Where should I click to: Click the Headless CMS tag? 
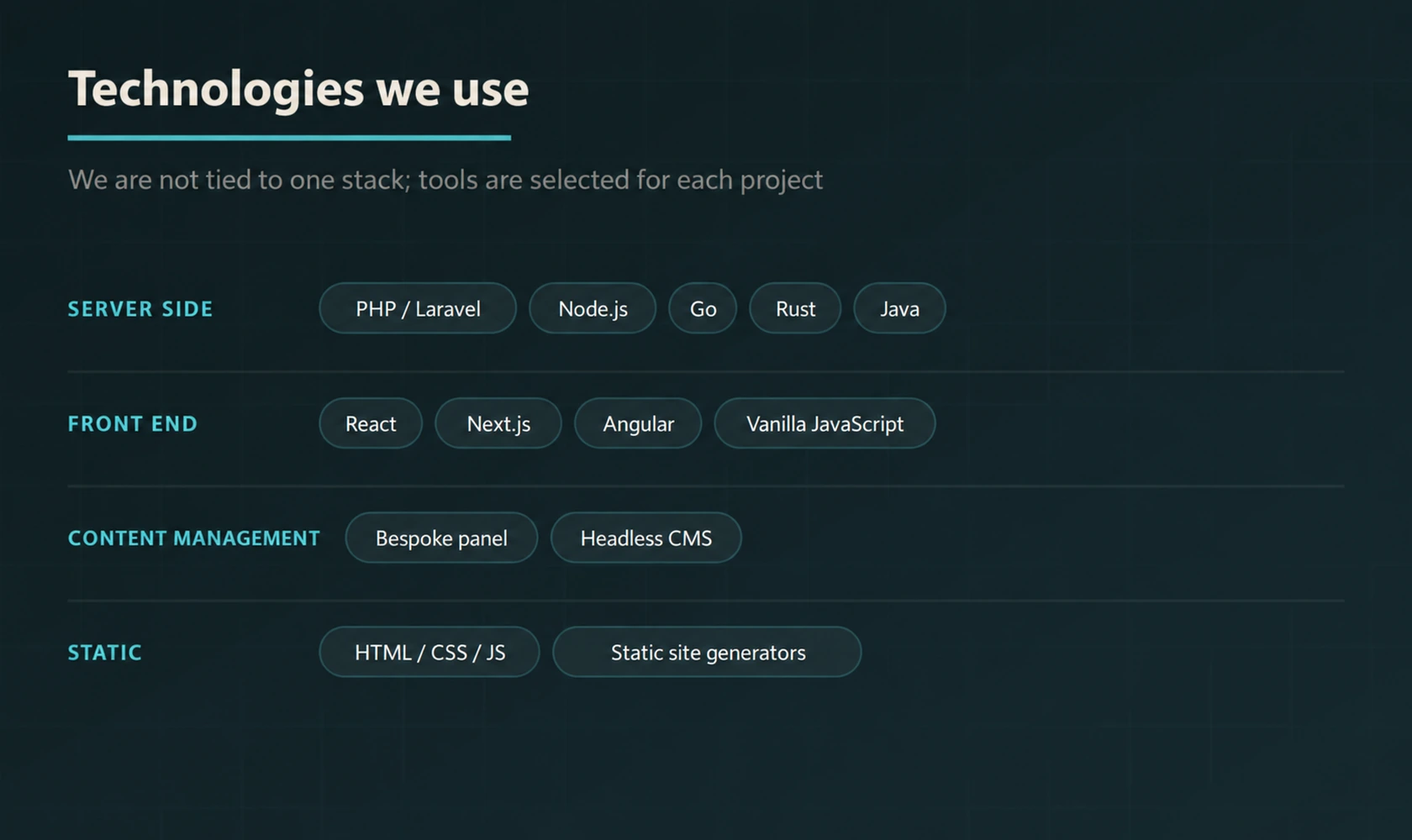(646, 538)
